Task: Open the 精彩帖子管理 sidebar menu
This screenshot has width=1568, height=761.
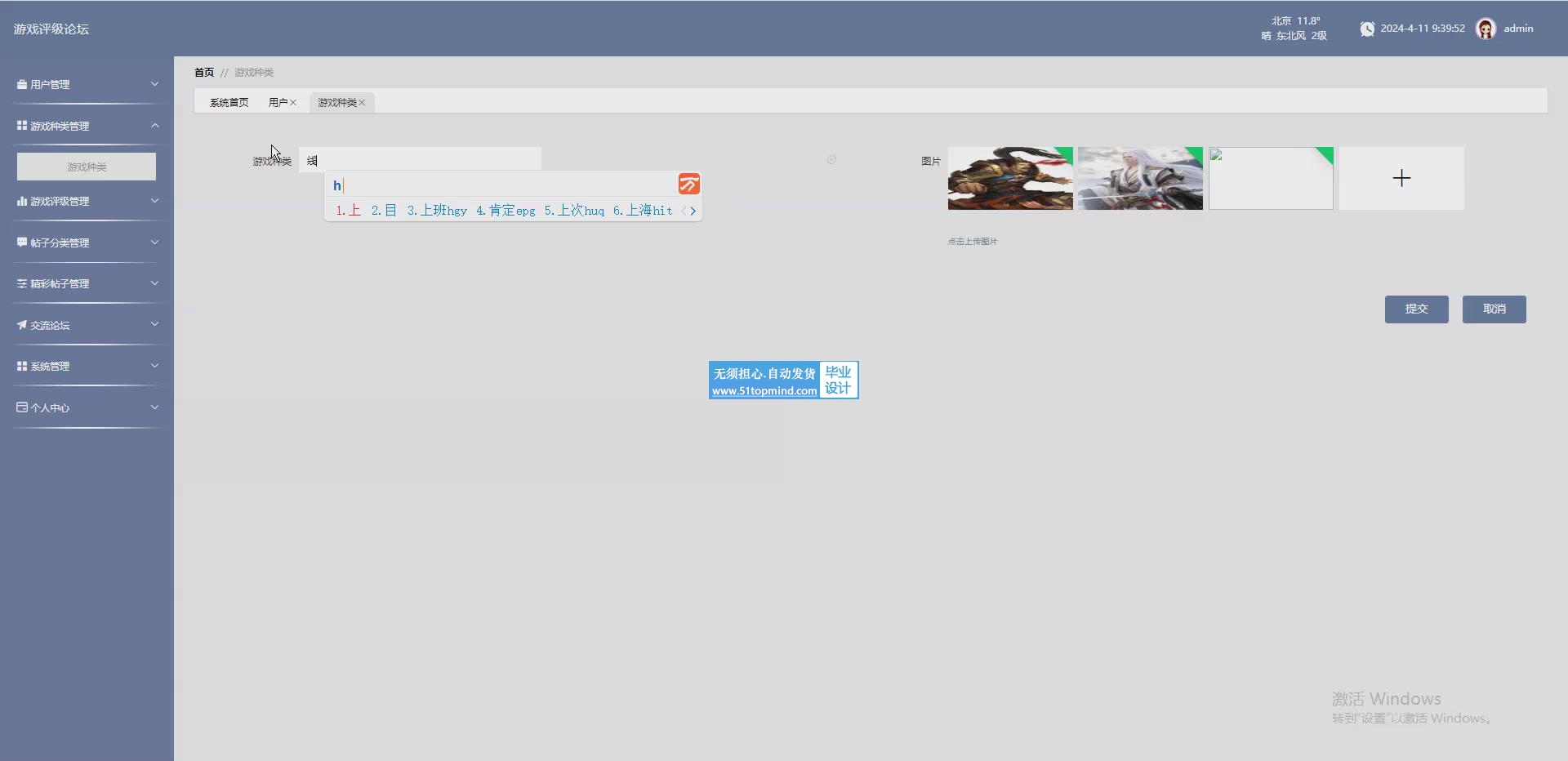Action: (87, 283)
